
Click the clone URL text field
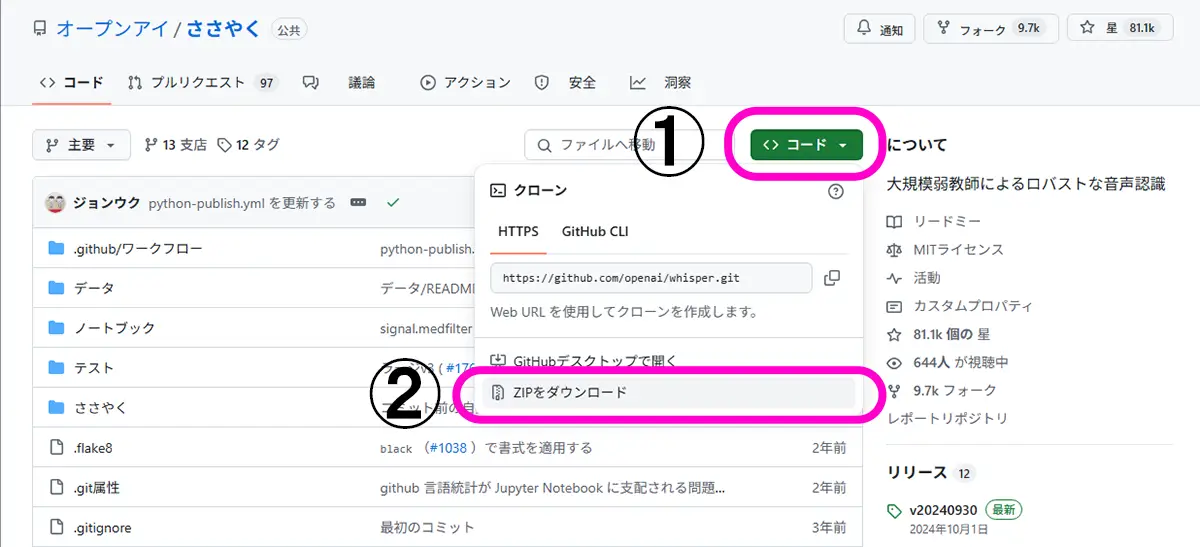[x=651, y=277]
